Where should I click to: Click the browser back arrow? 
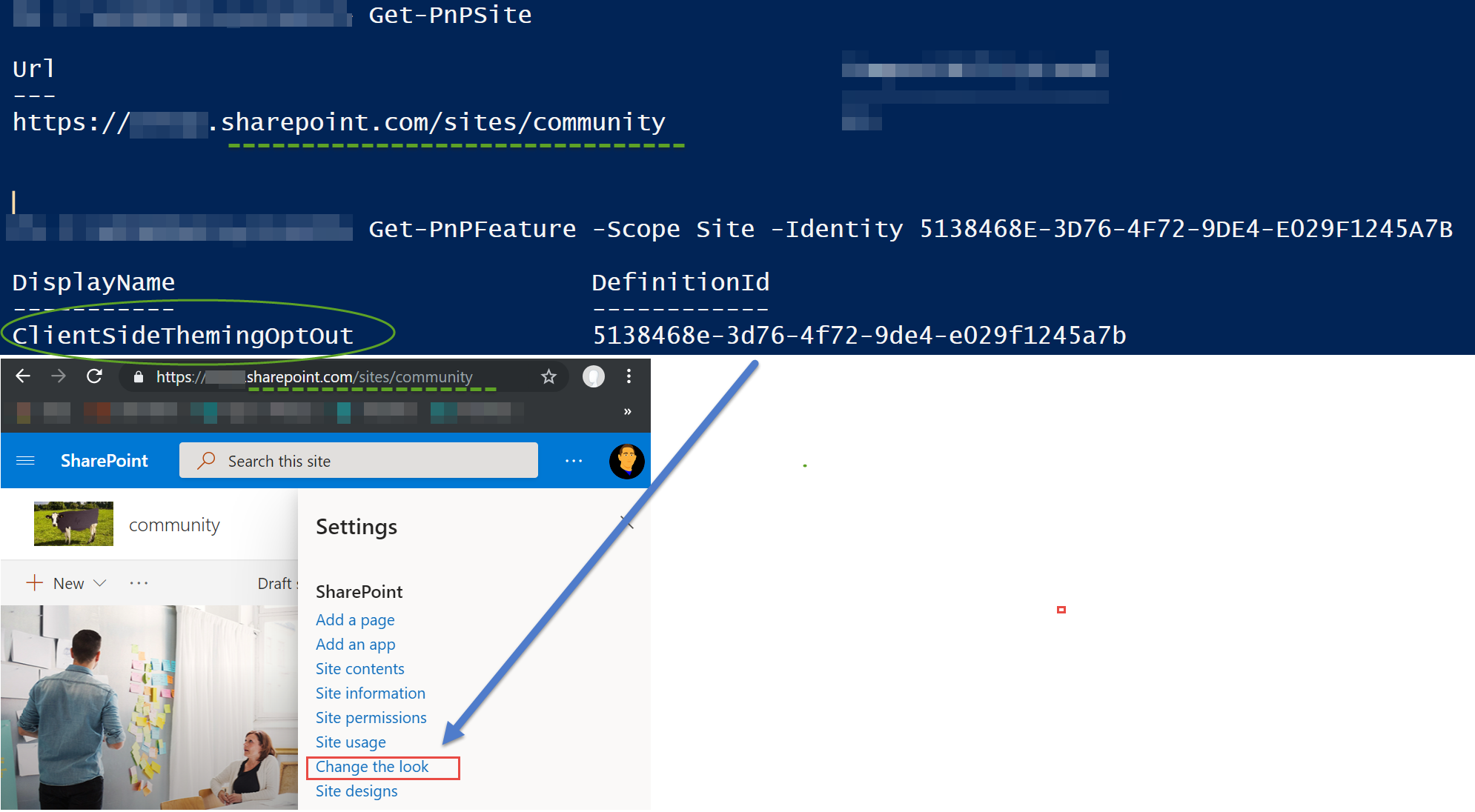click(23, 376)
